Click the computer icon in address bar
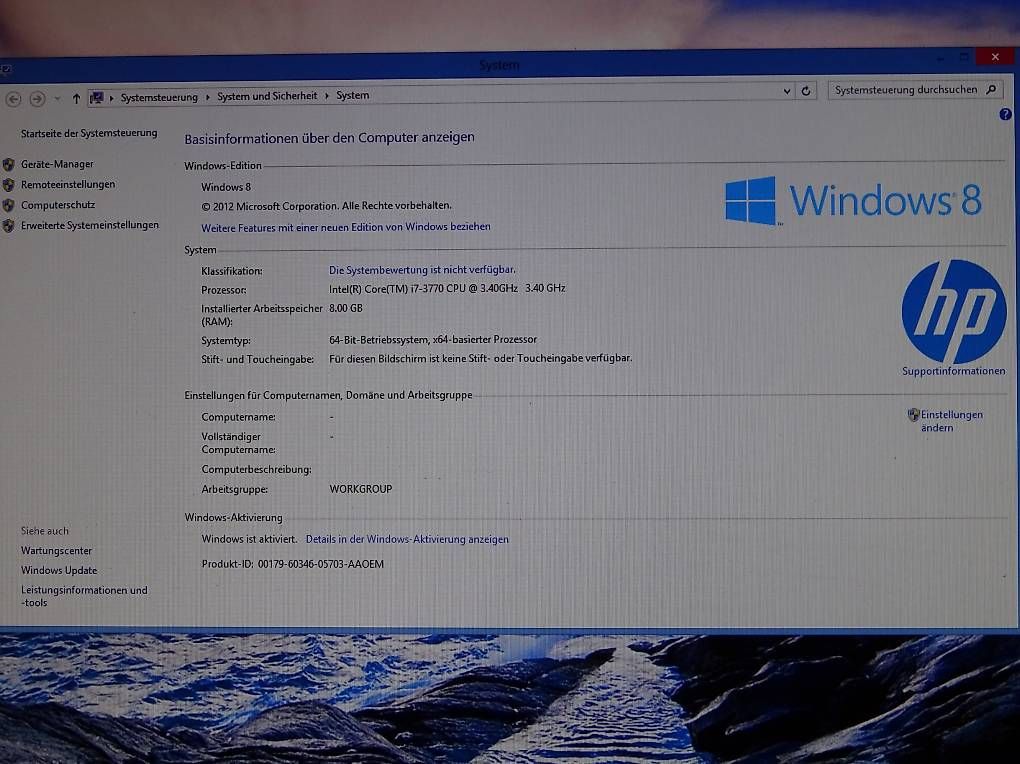Viewport: 1020px width, 764px height. pos(96,98)
